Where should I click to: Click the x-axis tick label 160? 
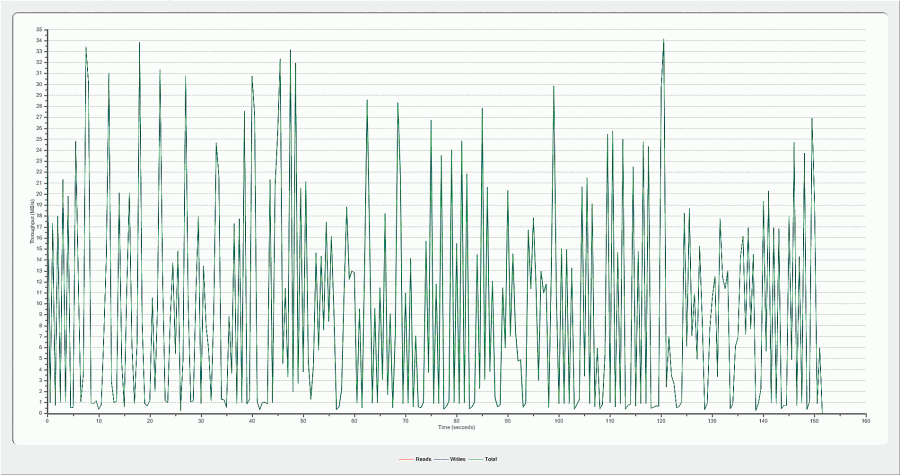click(x=866, y=420)
